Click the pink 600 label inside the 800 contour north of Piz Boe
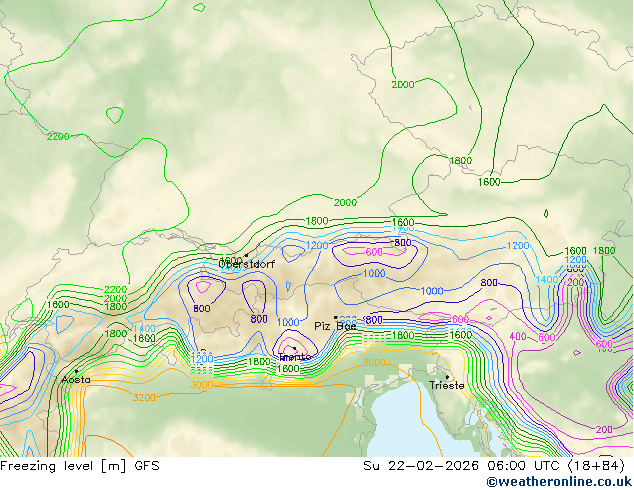 [x=374, y=252]
